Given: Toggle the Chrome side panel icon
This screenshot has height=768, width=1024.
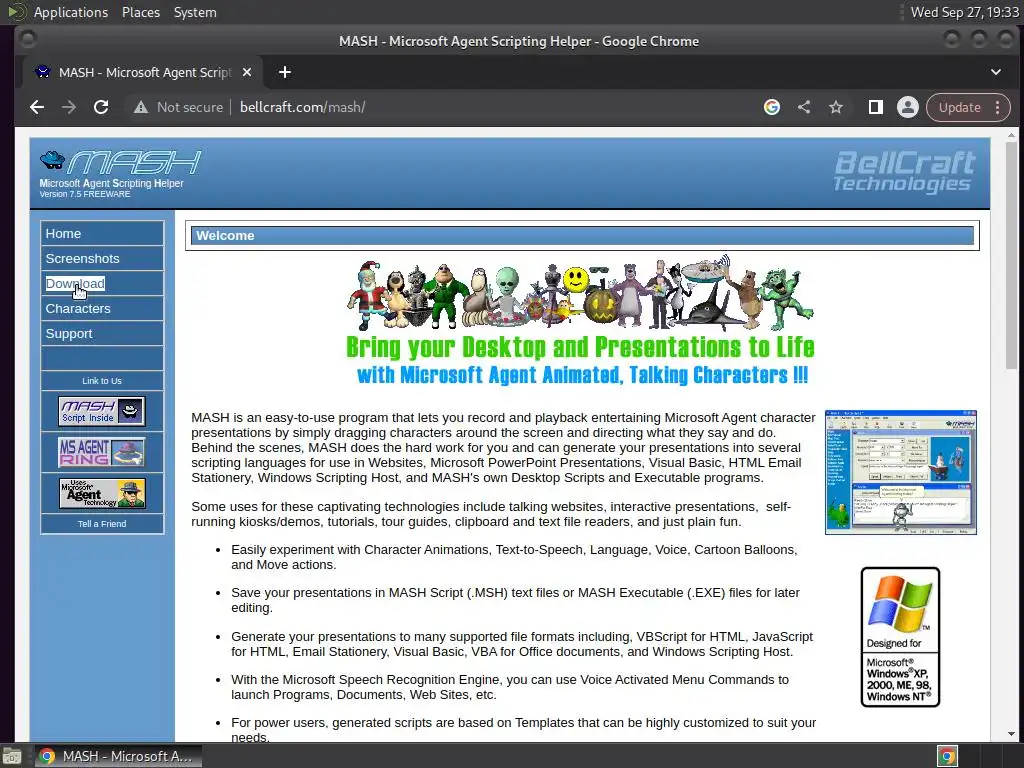Looking at the screenshot, I should (876, 107).
